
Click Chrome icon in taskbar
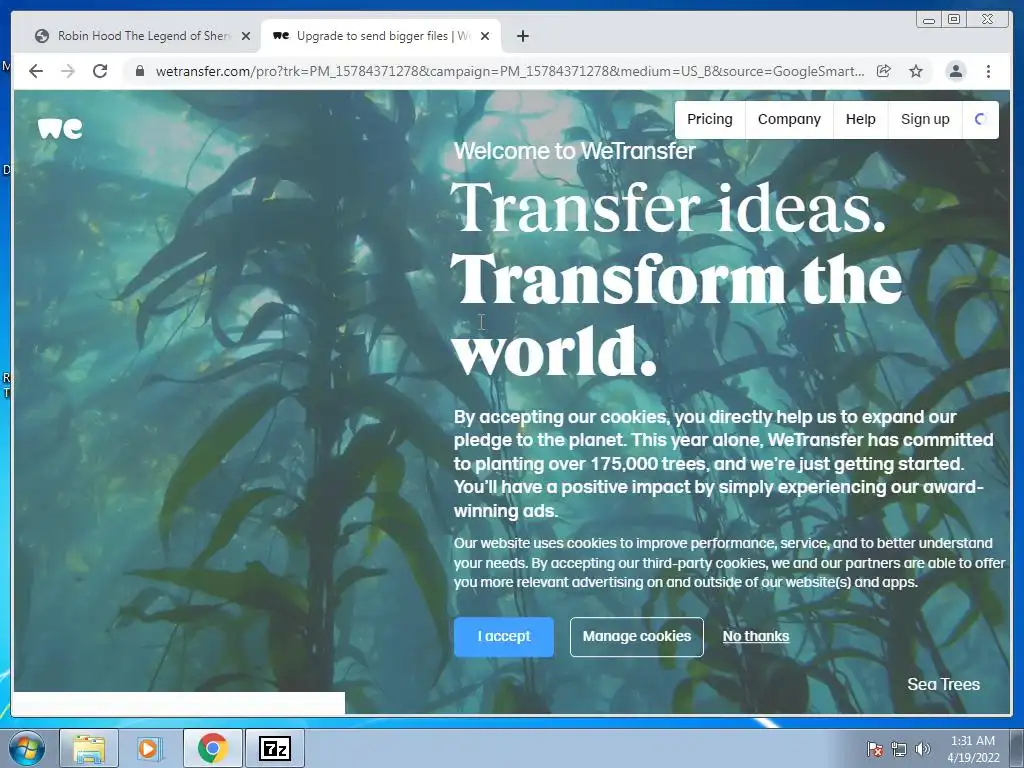[212, 748]
